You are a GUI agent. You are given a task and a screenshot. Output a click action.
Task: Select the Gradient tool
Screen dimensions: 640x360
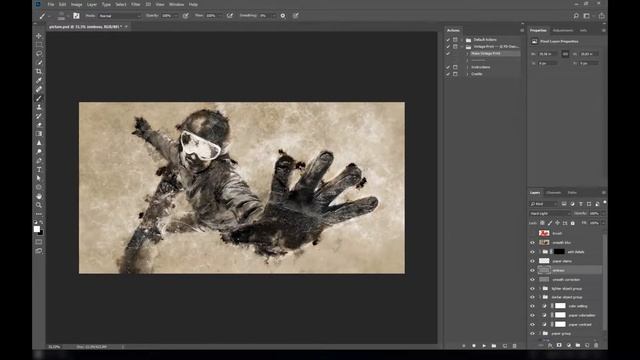pos(39,134)
